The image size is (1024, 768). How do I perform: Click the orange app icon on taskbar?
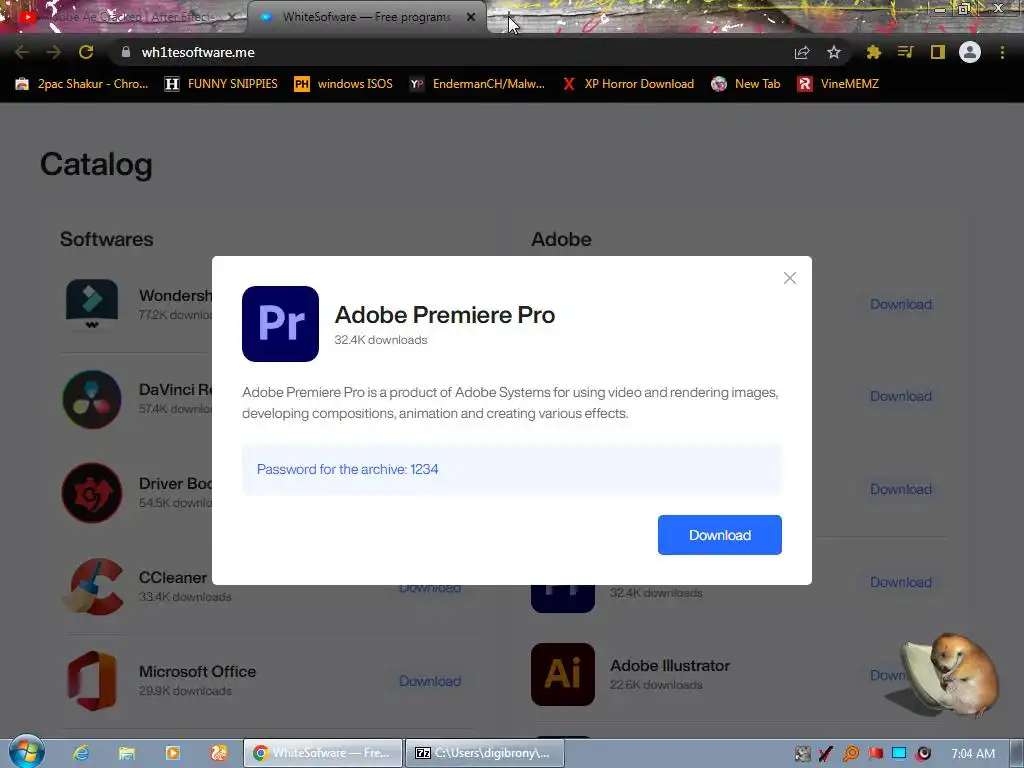pos(219,753)
